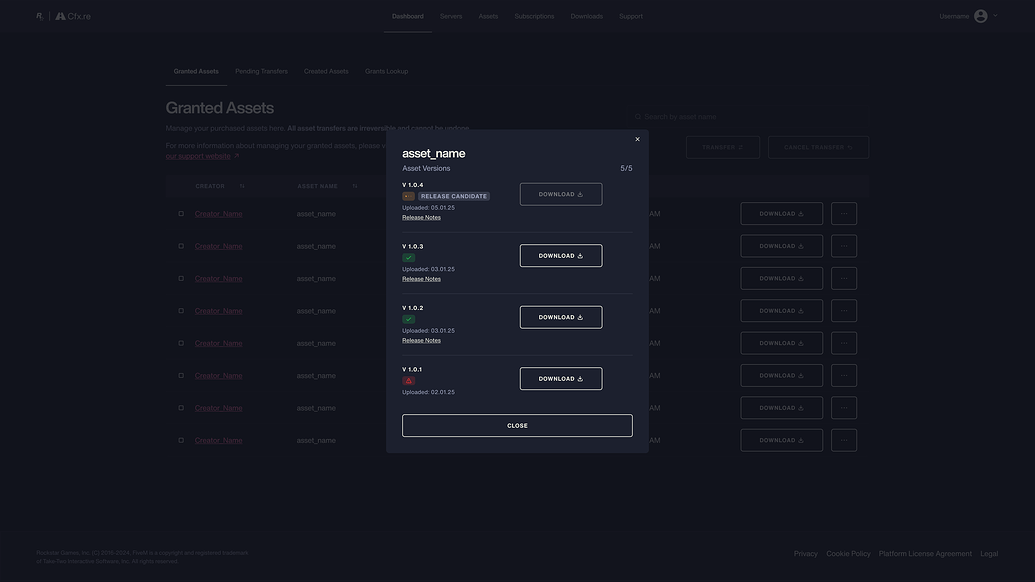Viewport: 1035px width, 582px height.
Task: Sort by Creator column arrows
Action: click(242, 186)
